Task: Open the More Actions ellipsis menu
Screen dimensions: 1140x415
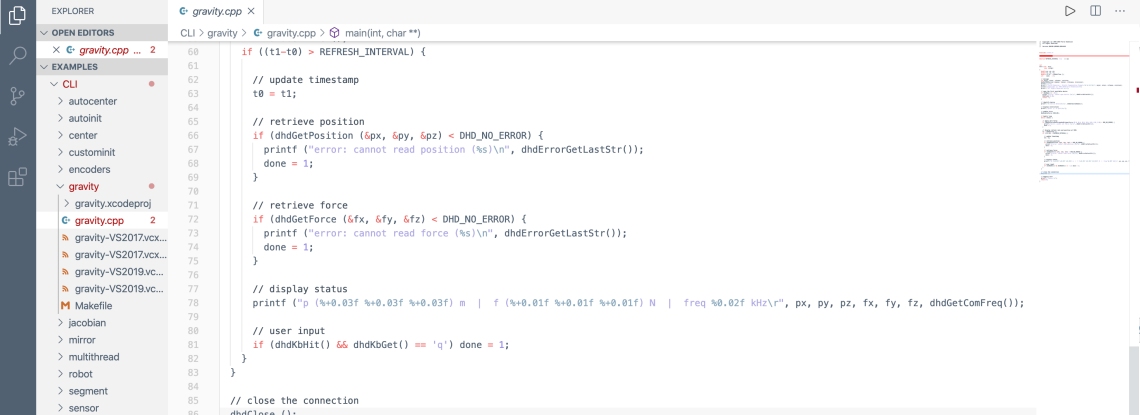Action: click(1120, 10)
